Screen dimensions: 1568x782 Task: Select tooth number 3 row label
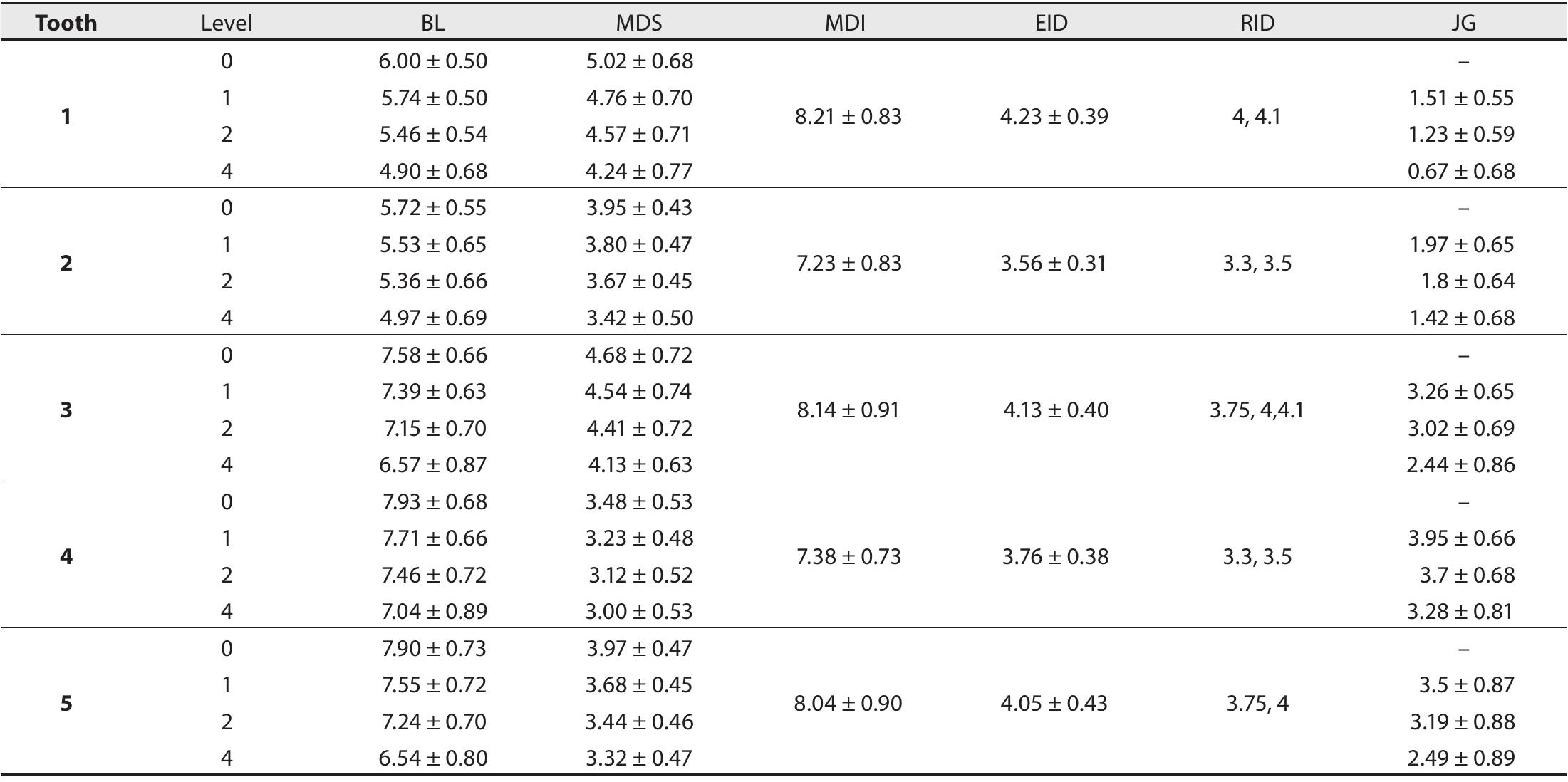pyautogui.click(x=66, y=410)
